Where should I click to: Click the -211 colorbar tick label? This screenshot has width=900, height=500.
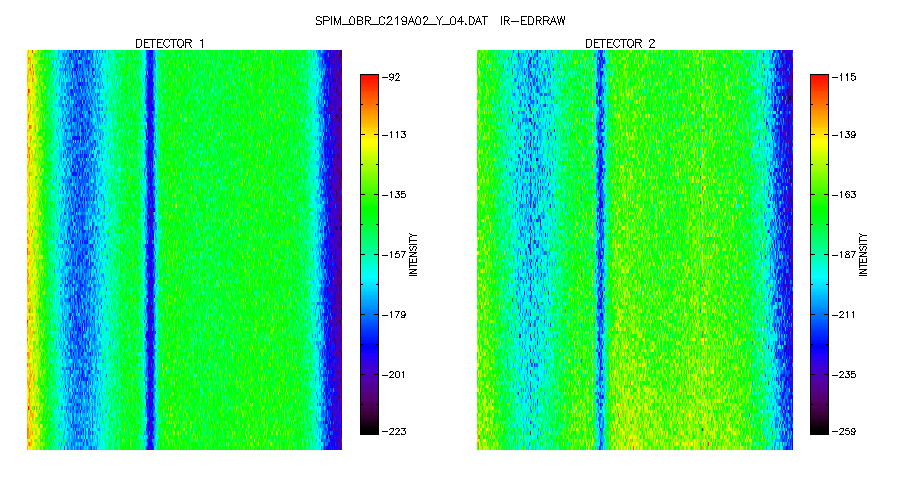844,315
